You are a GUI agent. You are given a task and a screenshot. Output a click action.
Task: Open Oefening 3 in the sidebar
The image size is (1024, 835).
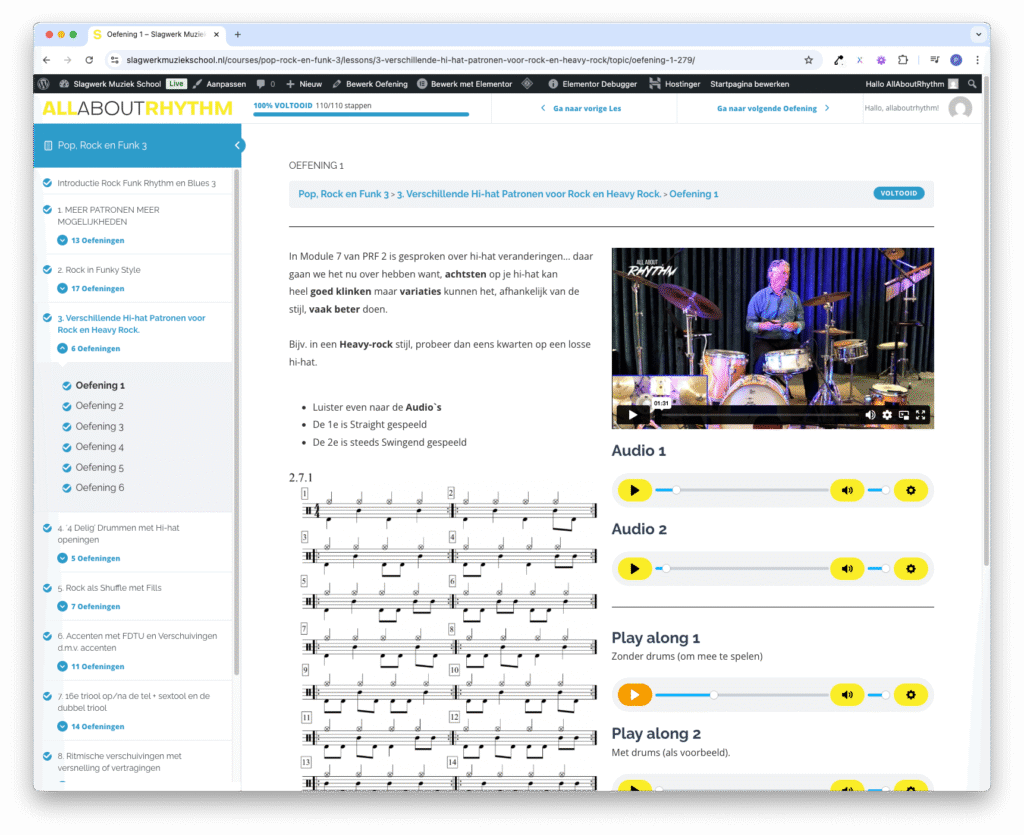pyautogui.click(x=99, y=426)
